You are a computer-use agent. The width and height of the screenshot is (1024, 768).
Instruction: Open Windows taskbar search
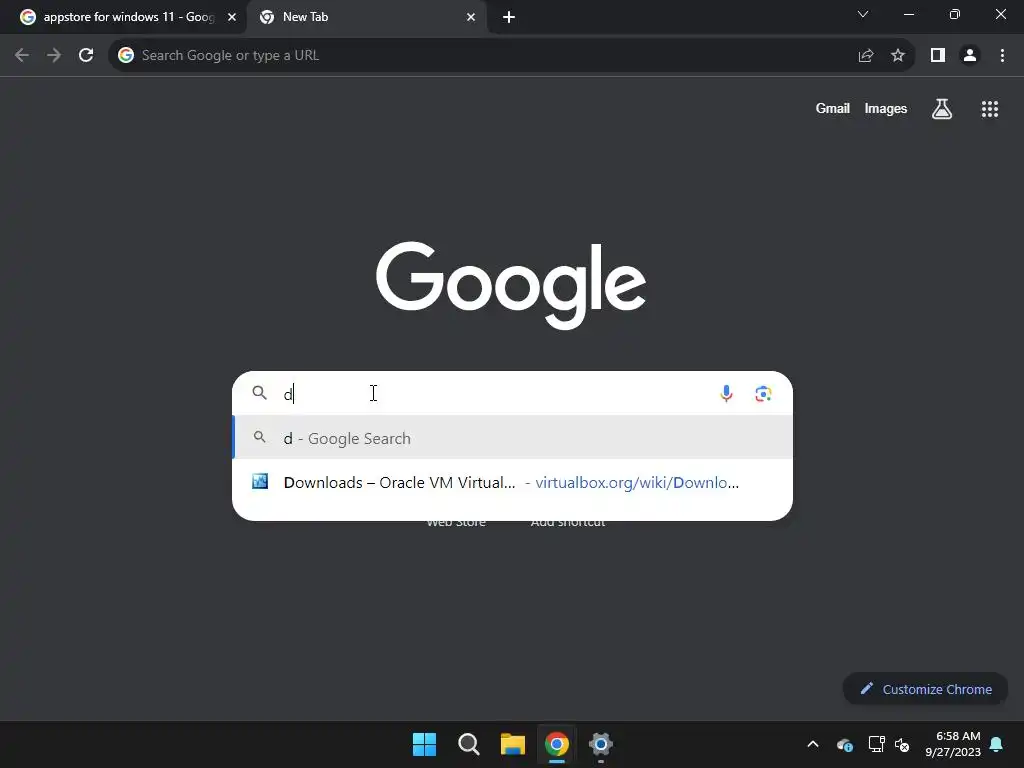469,744
